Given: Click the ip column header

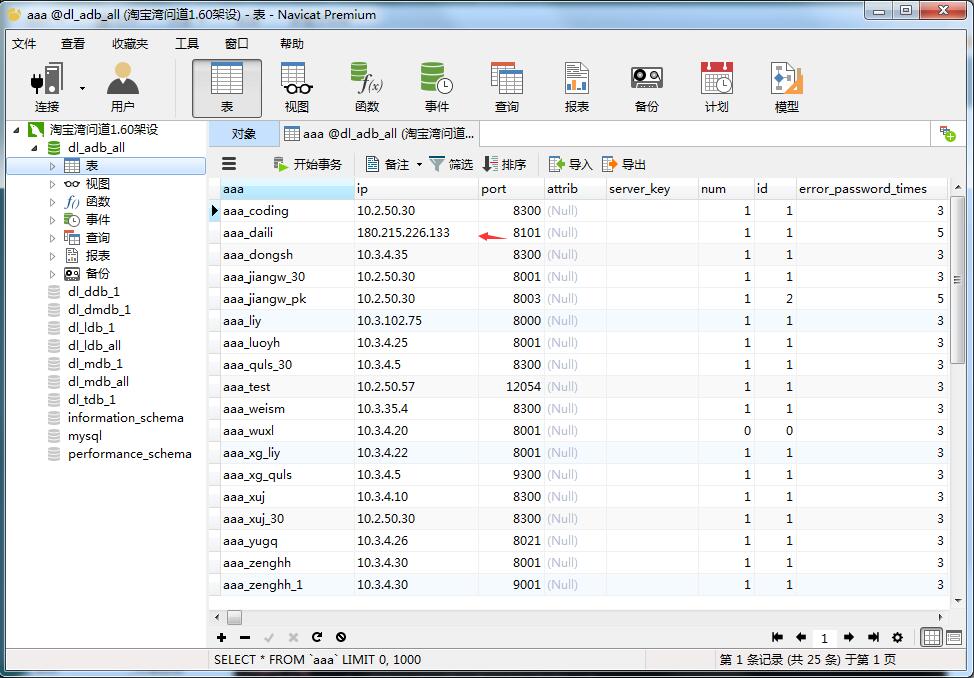Looking at the screenshot, I should point(416,189).
